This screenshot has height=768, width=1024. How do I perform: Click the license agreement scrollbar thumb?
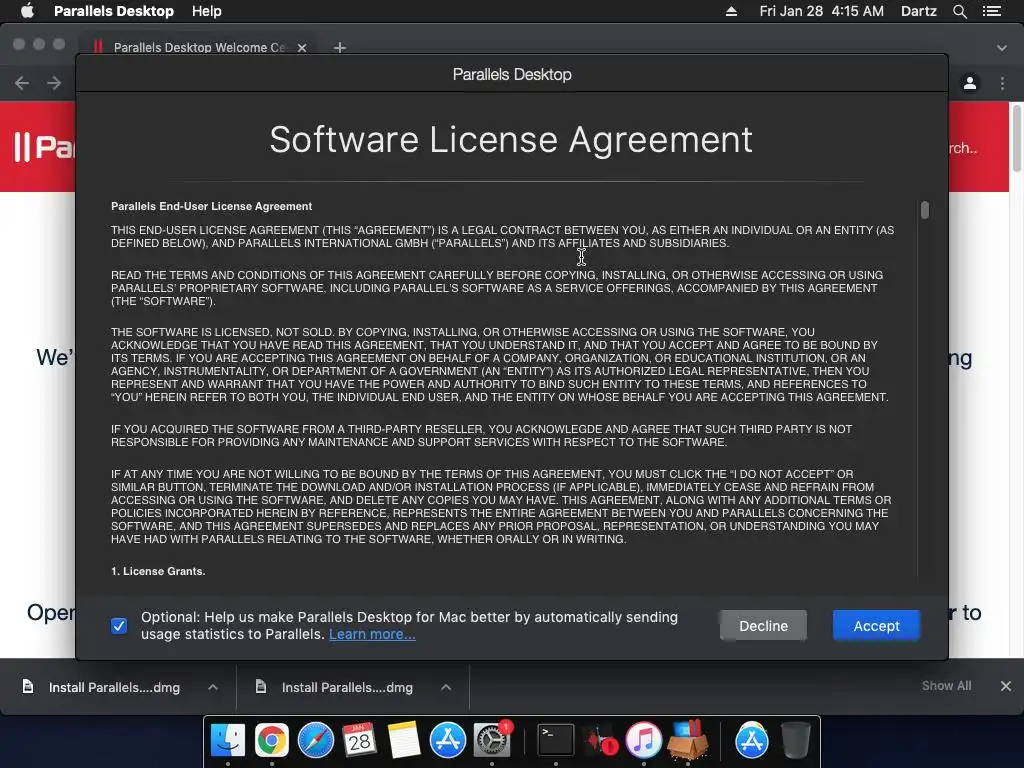coord(925,210)
